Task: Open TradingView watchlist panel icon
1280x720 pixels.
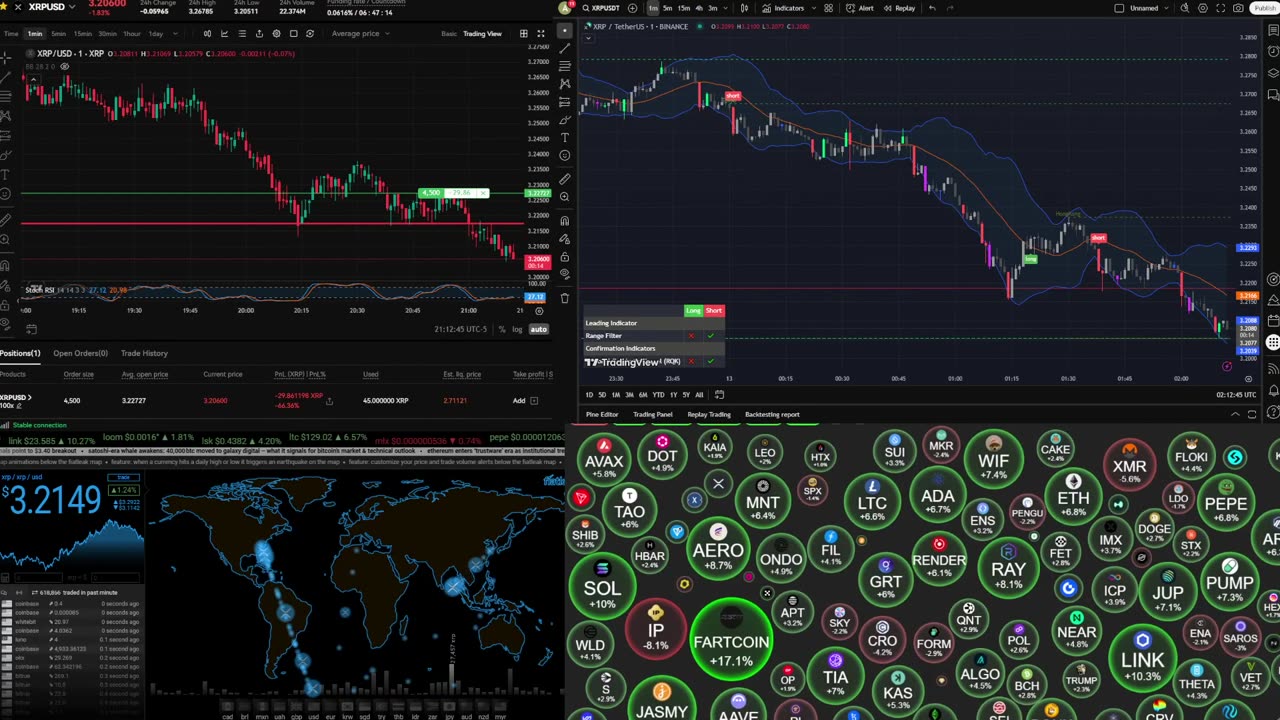Action: pyautogui.click(x=1273, y=31)
